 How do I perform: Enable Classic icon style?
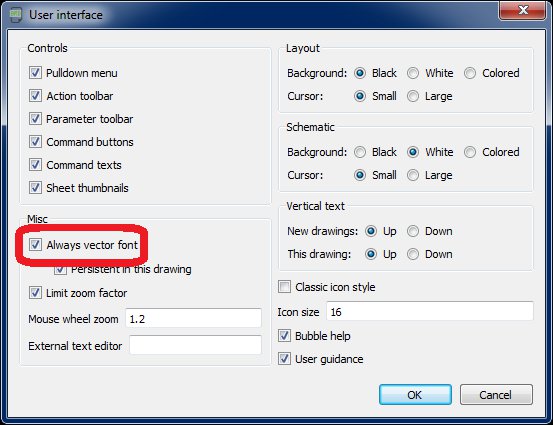pyautogui.click(x=284, y=287)
